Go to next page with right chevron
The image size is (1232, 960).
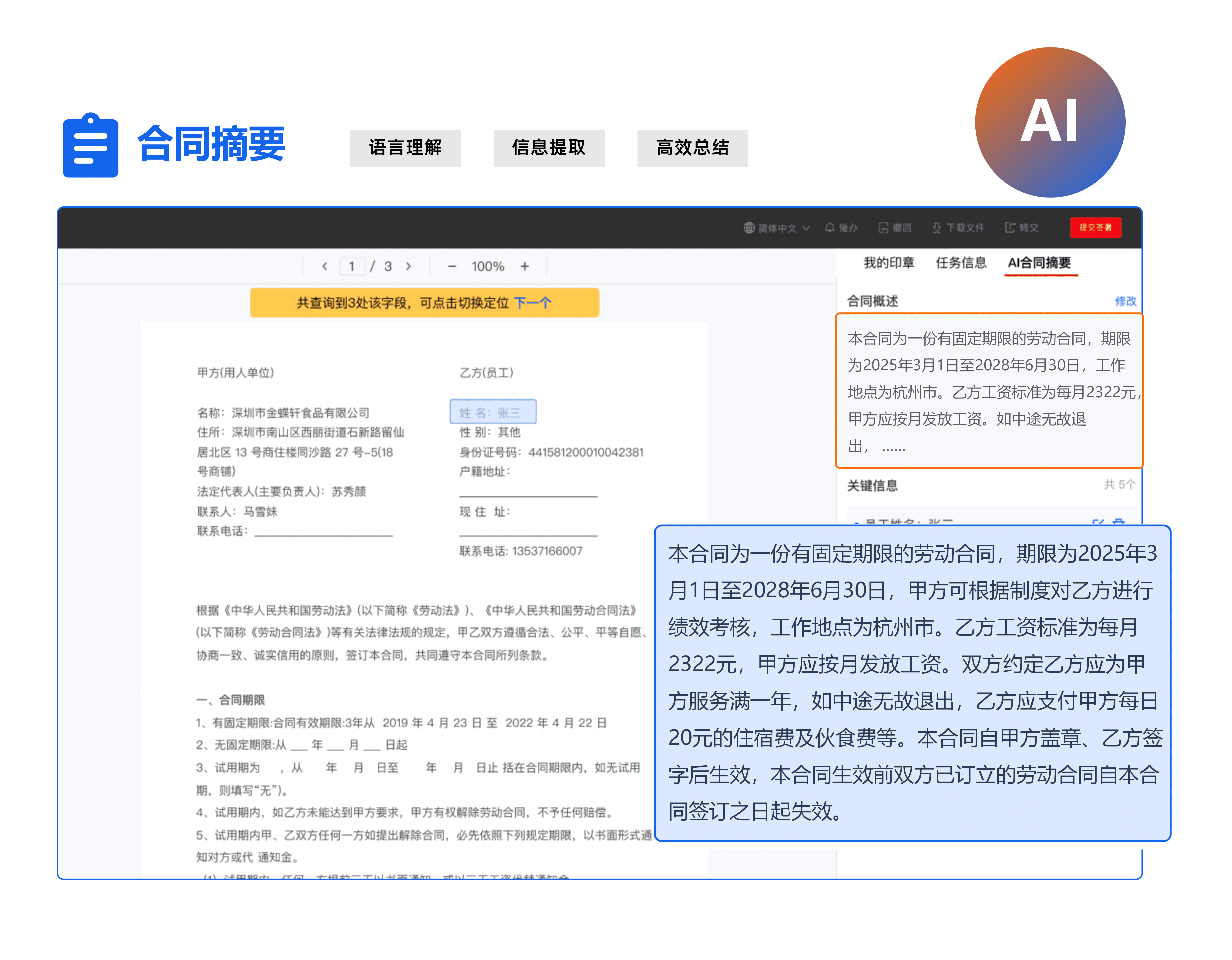click(408, 266)
